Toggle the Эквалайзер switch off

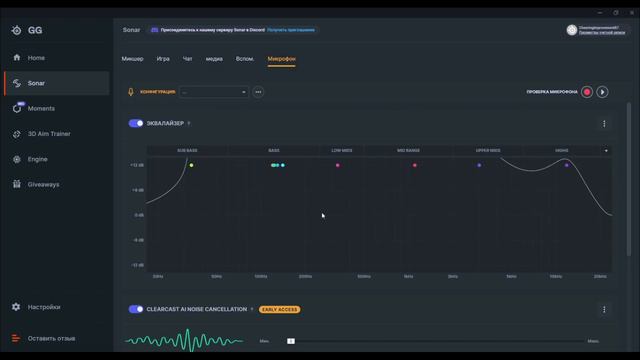point(136,123)
